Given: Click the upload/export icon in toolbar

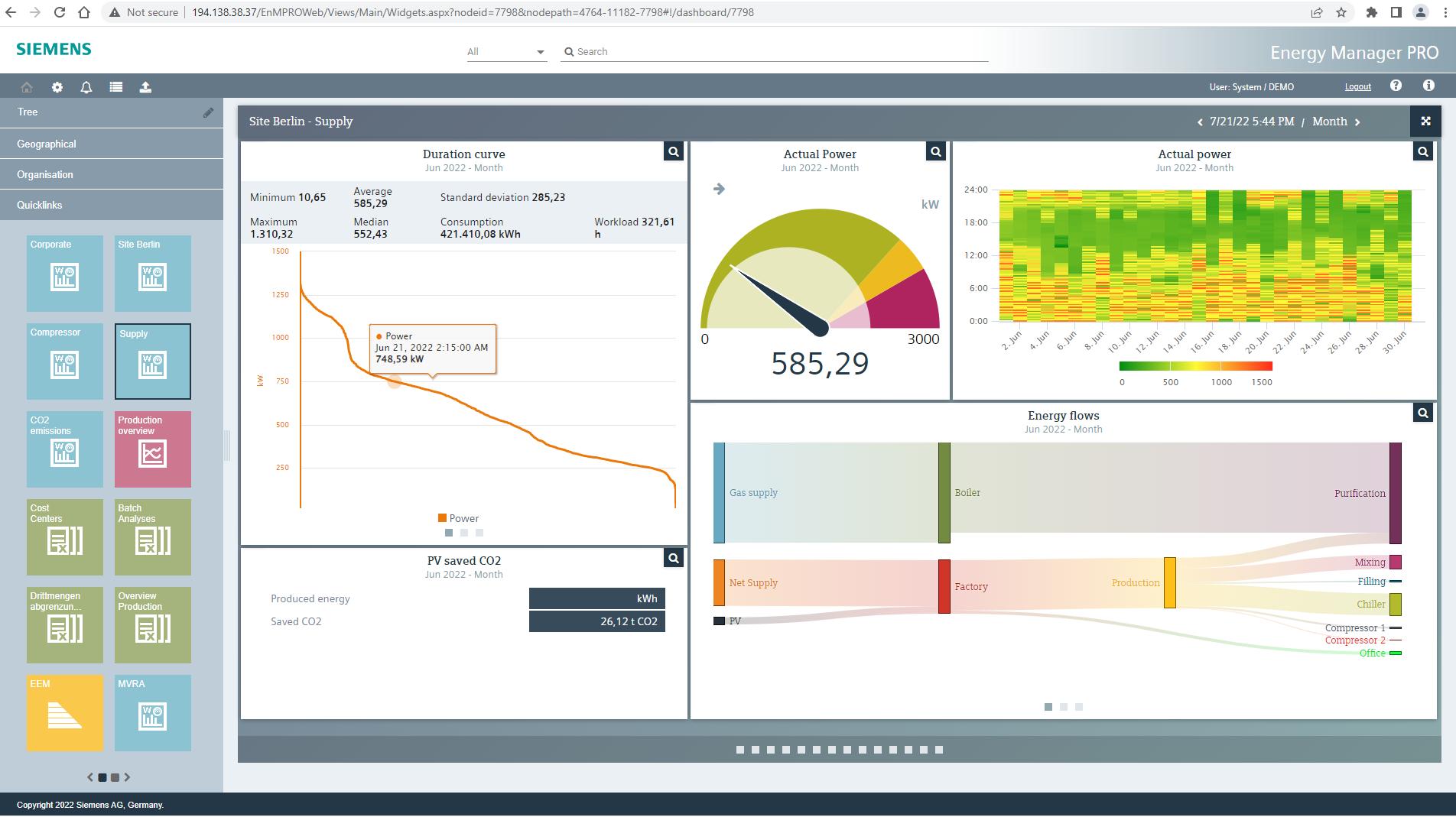Looking at the screenshot, I should [145, 87].
